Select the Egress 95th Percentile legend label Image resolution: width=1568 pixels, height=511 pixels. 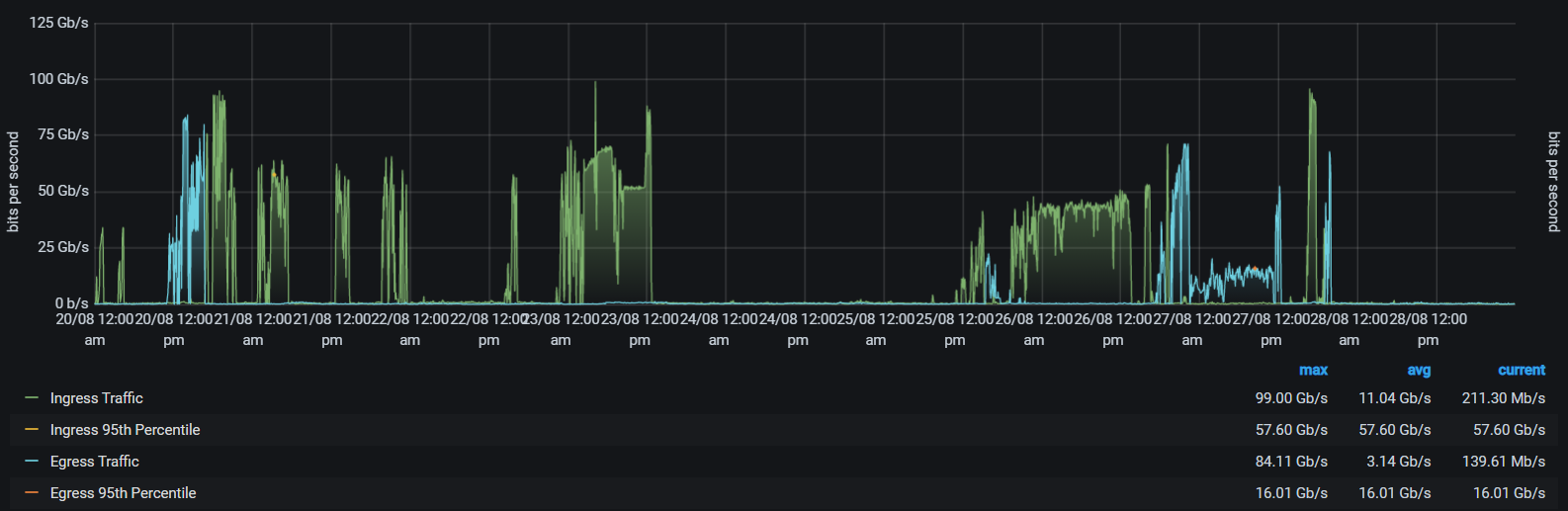click(x=123, y=493)
